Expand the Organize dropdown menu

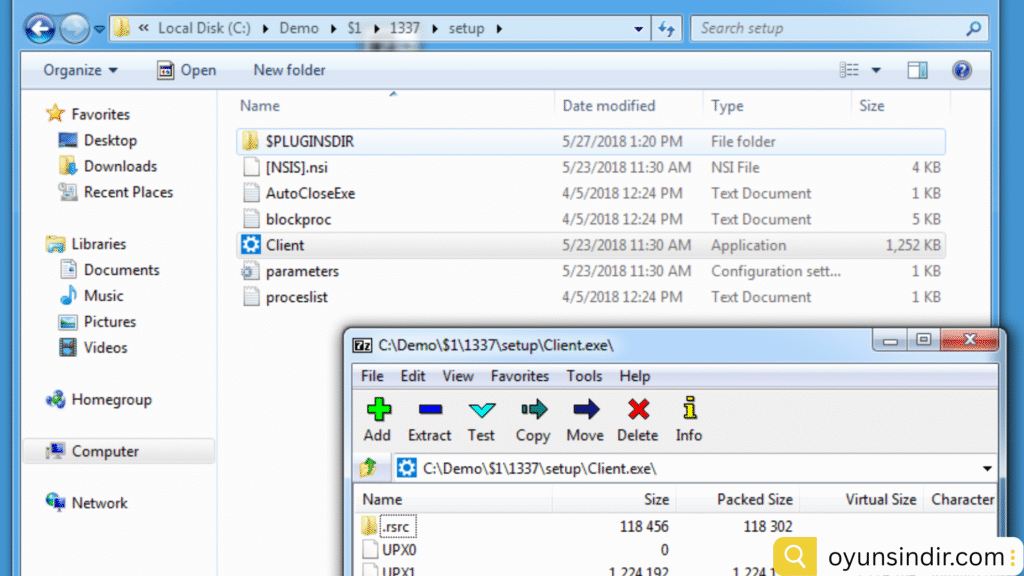pyautogui.click(x=81, y=70)
